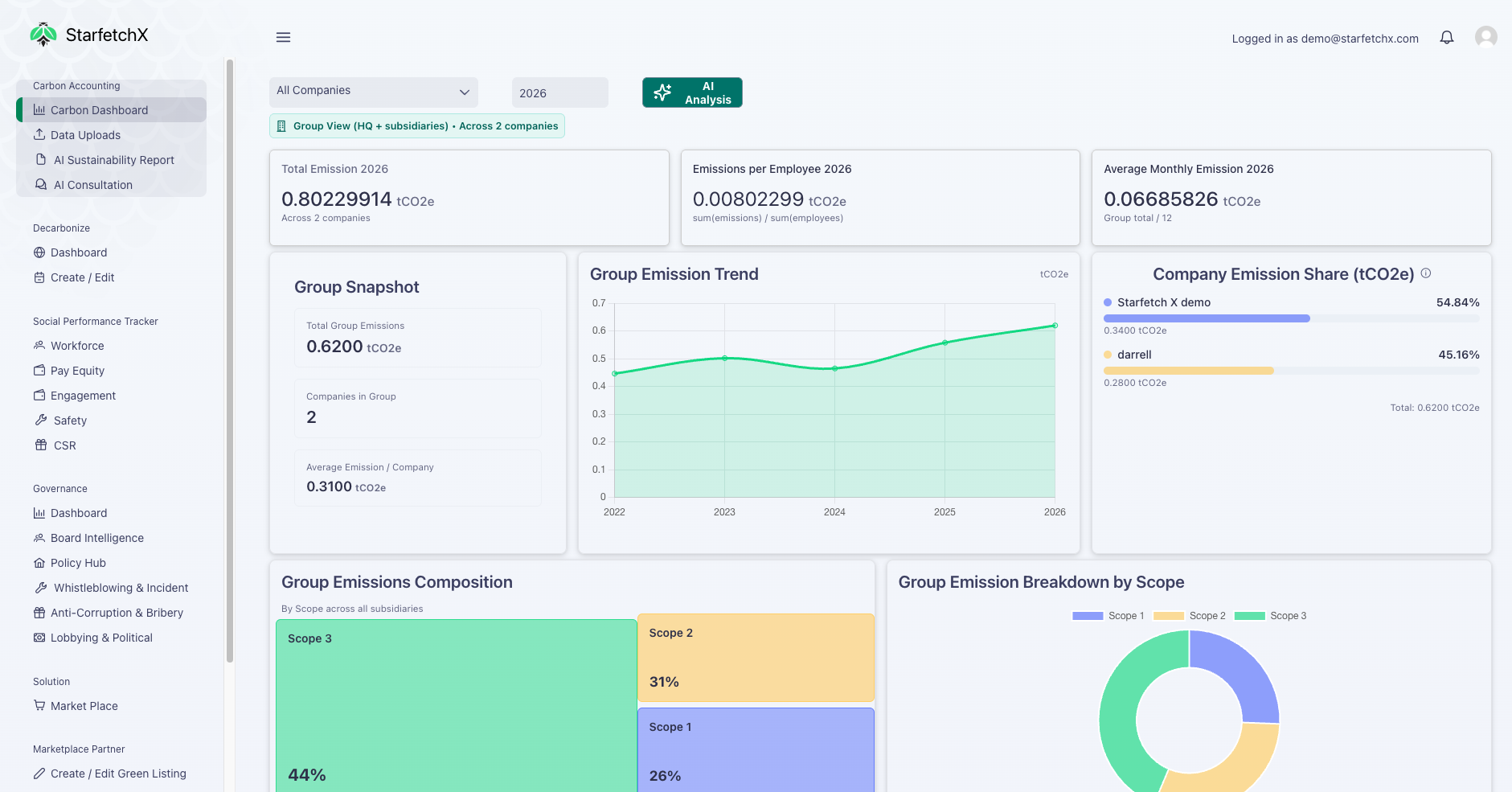Click the Group View companies badge

[x=416, y=125]
